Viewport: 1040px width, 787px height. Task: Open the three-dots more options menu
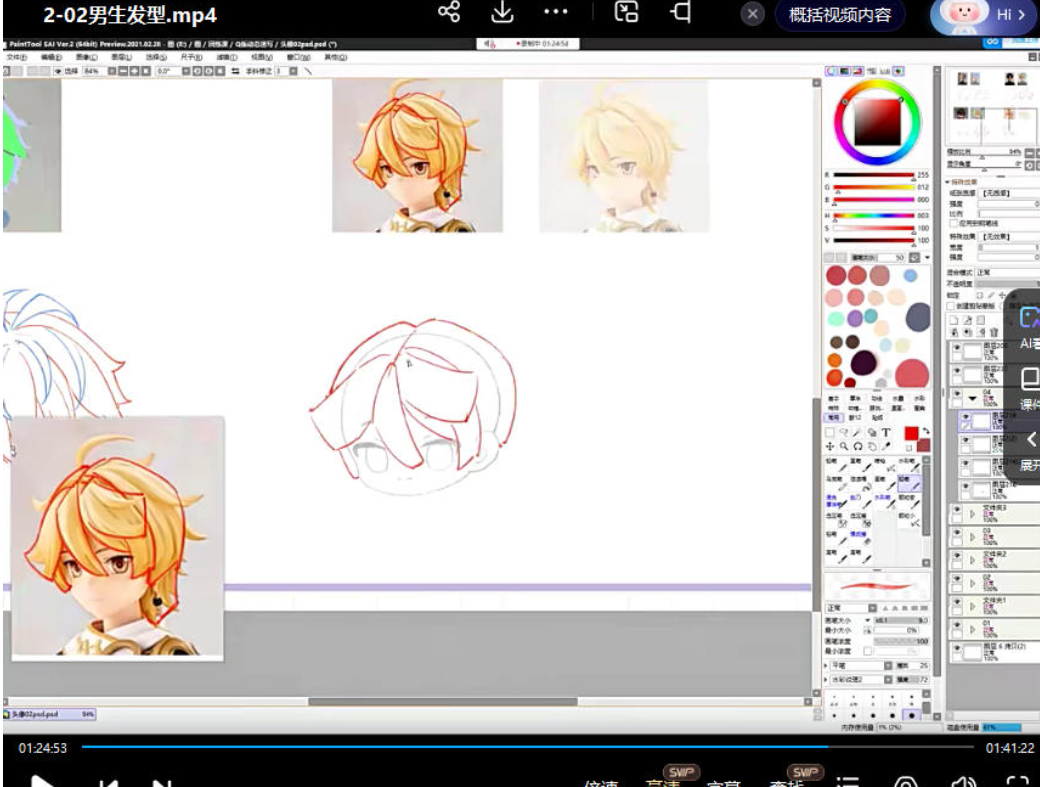(555, 12)
